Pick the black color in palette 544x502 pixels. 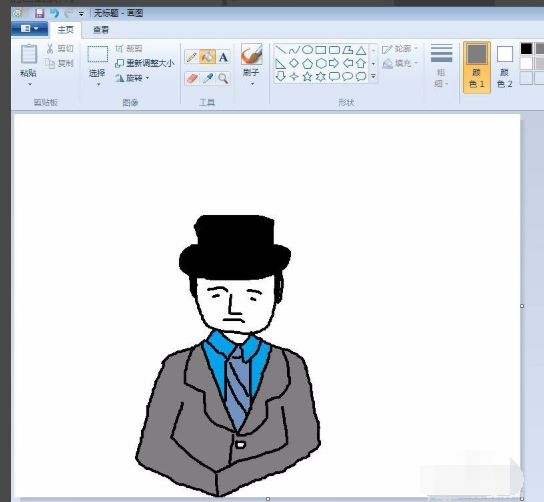[x=526, y=49]
